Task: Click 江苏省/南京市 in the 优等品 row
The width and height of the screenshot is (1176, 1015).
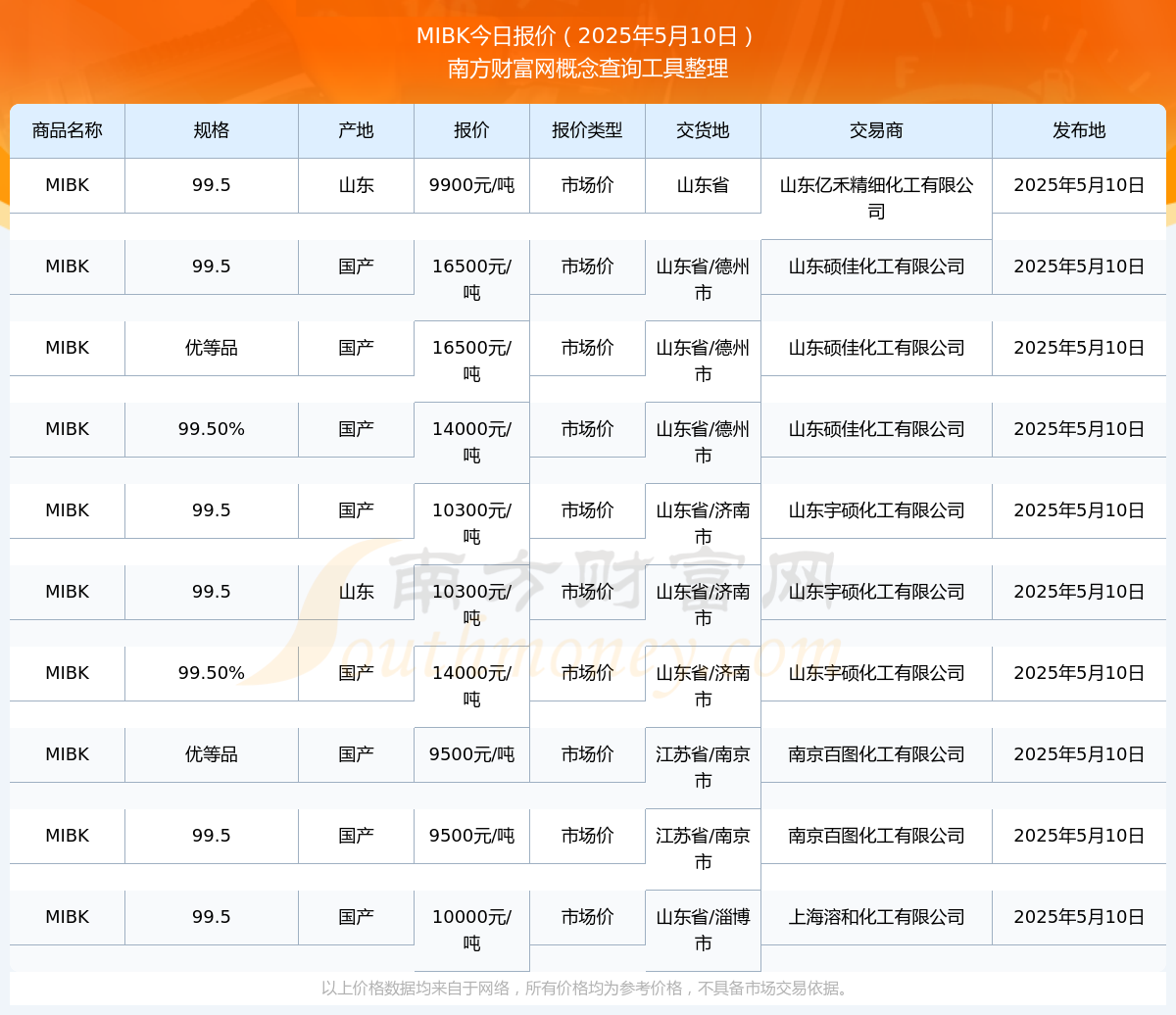Action: [x=704, y=767]
